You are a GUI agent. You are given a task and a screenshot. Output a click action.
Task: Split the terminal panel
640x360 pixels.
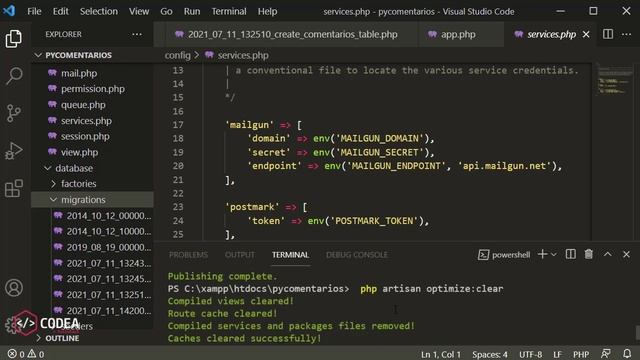571,254
